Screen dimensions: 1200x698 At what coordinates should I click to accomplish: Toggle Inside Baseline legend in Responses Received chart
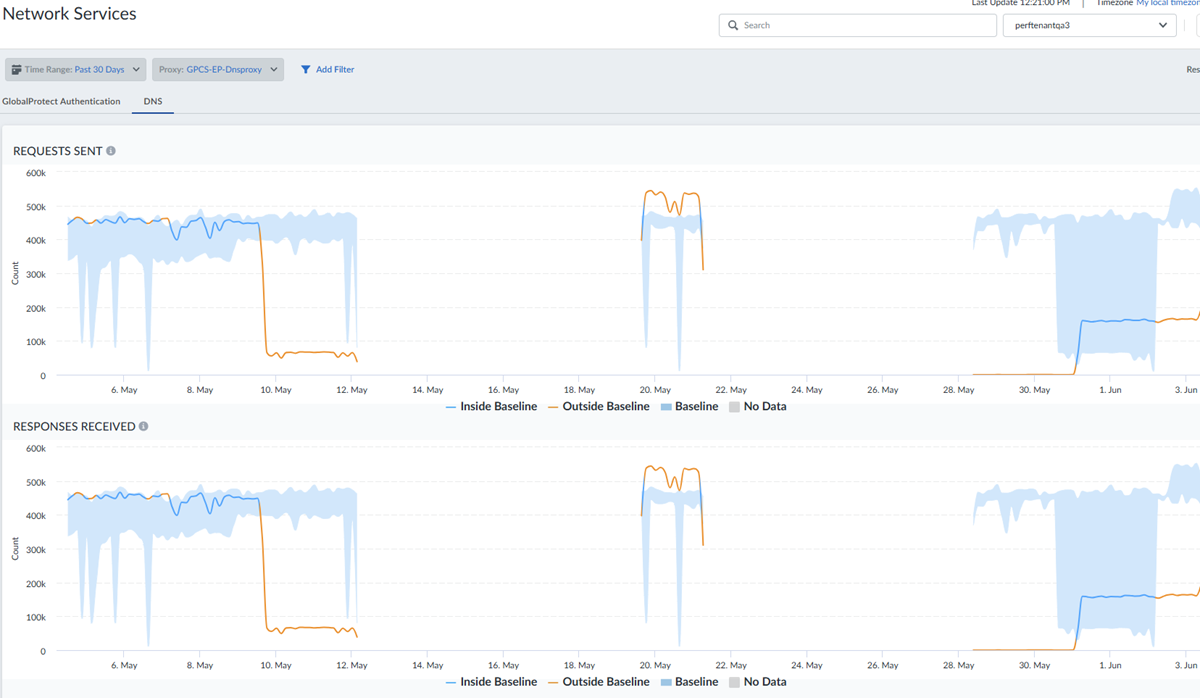click(491, 682)
